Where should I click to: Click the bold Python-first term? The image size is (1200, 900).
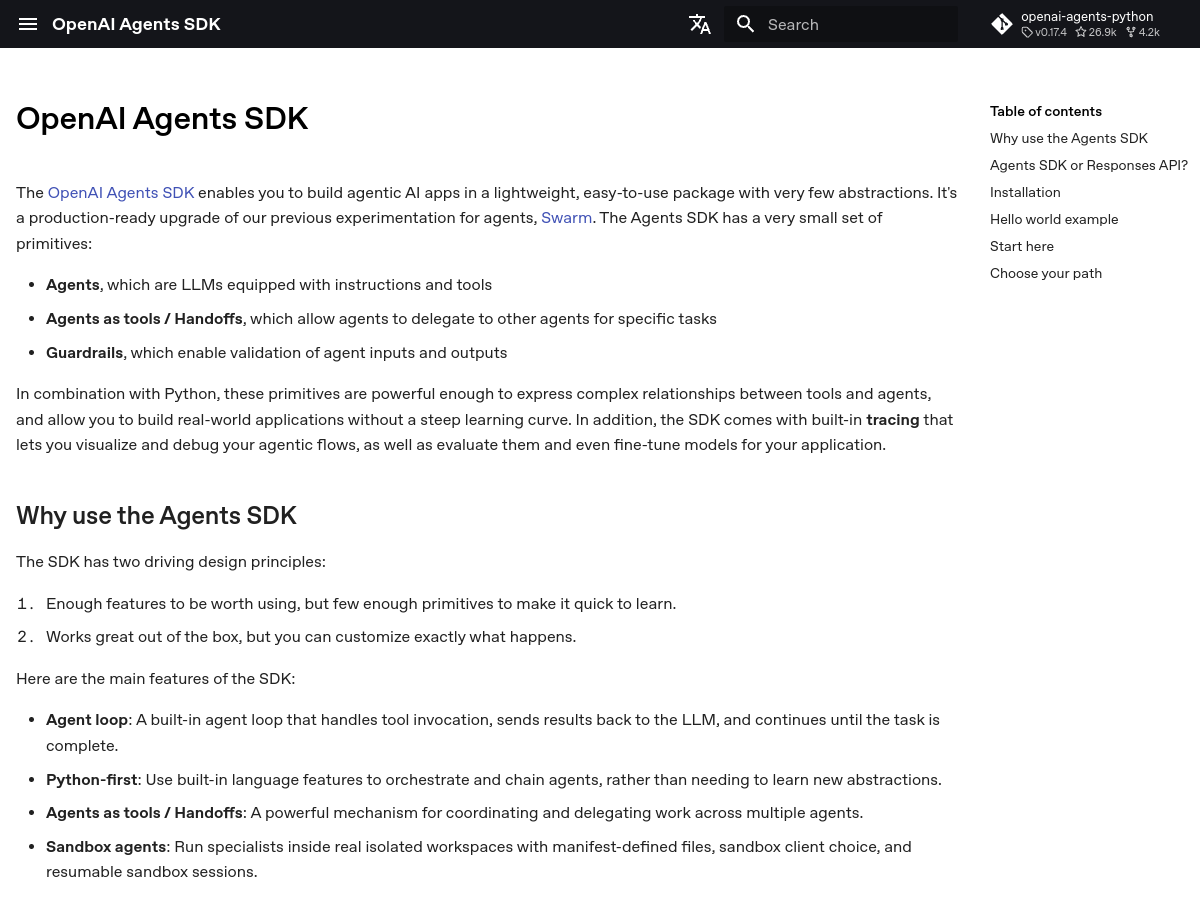click(x=92, y=780)
